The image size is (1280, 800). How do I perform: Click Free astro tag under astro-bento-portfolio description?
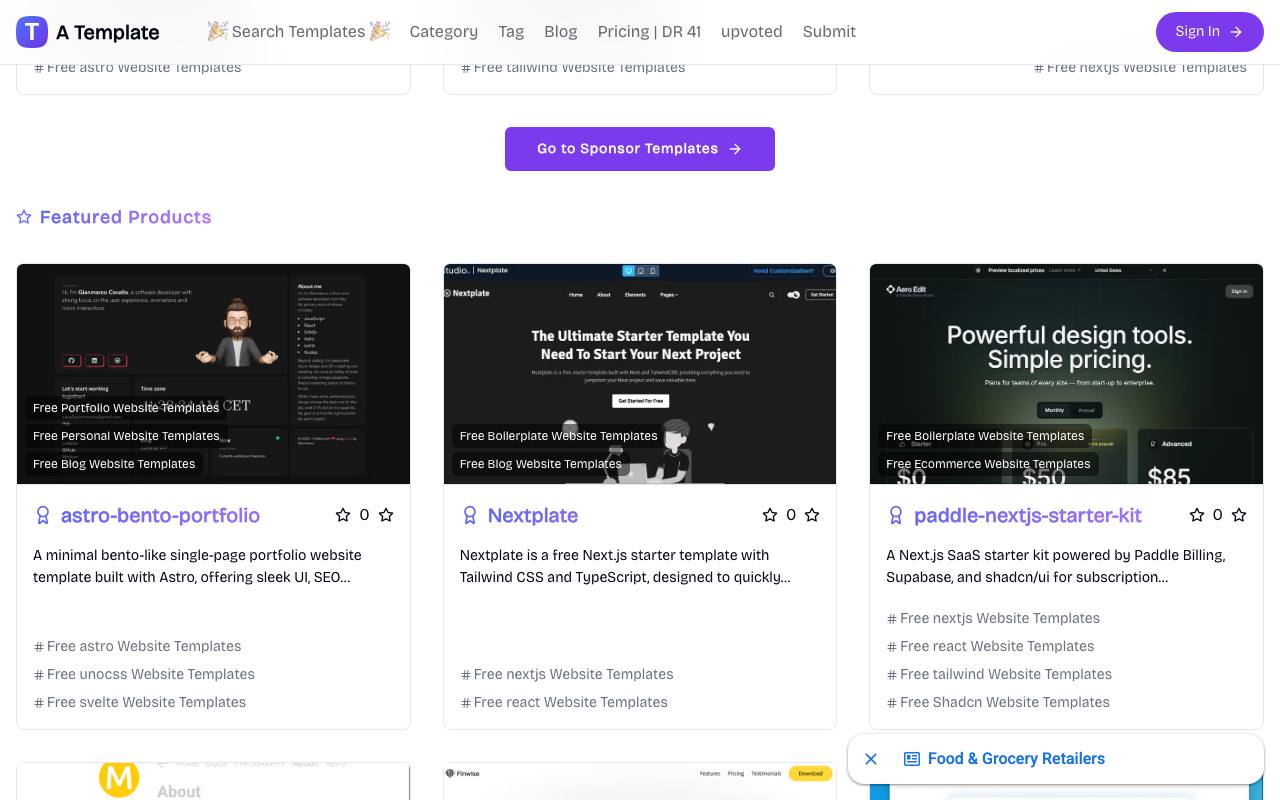[x=137, y=646]
